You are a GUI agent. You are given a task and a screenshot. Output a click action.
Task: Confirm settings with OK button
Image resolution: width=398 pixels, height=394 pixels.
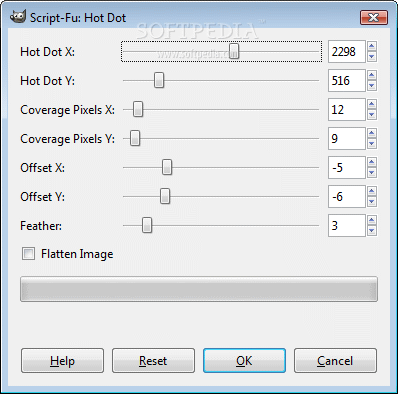tap(244, 361)
